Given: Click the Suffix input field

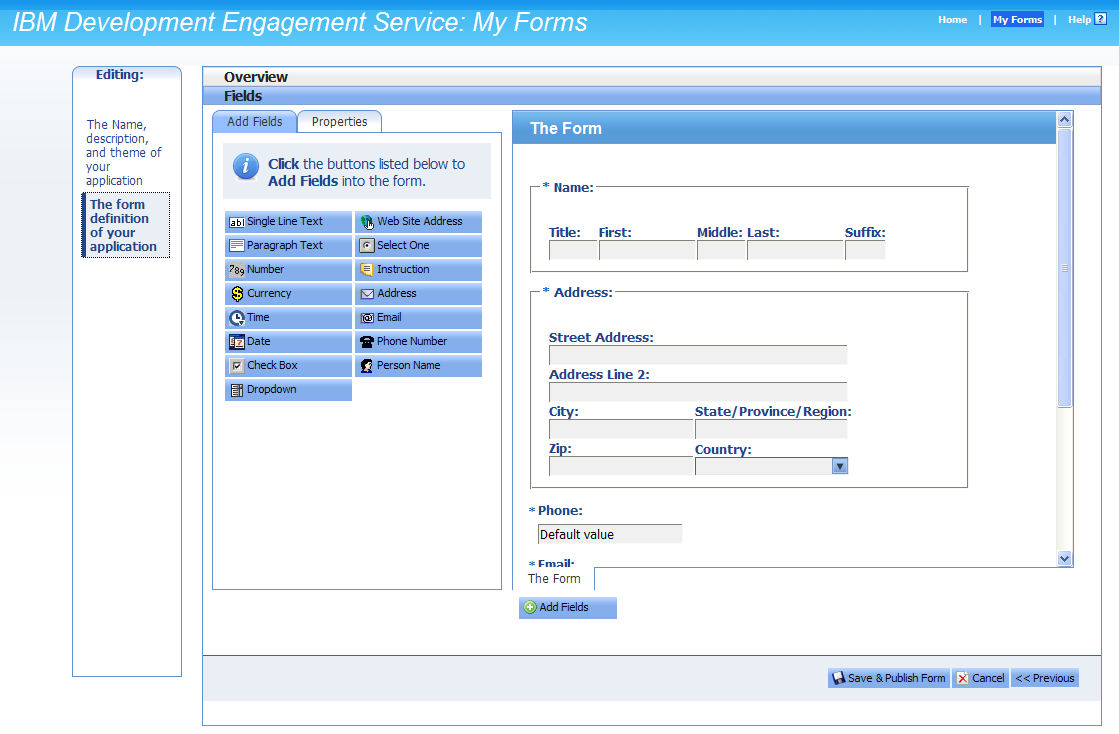Looking at the screenshot, I should [x=865, y=250].
